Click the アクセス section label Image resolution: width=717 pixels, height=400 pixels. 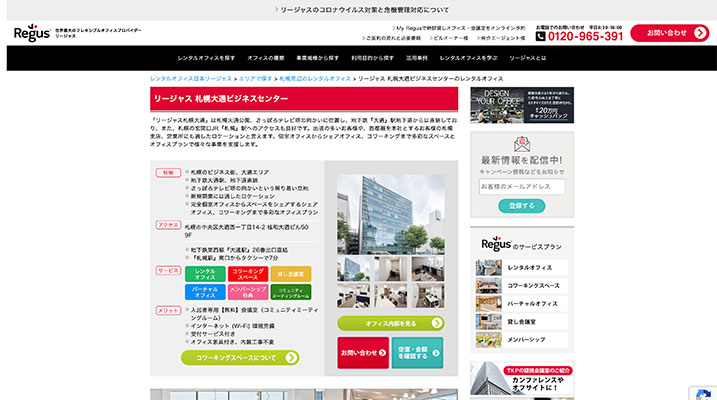[168, 225]
